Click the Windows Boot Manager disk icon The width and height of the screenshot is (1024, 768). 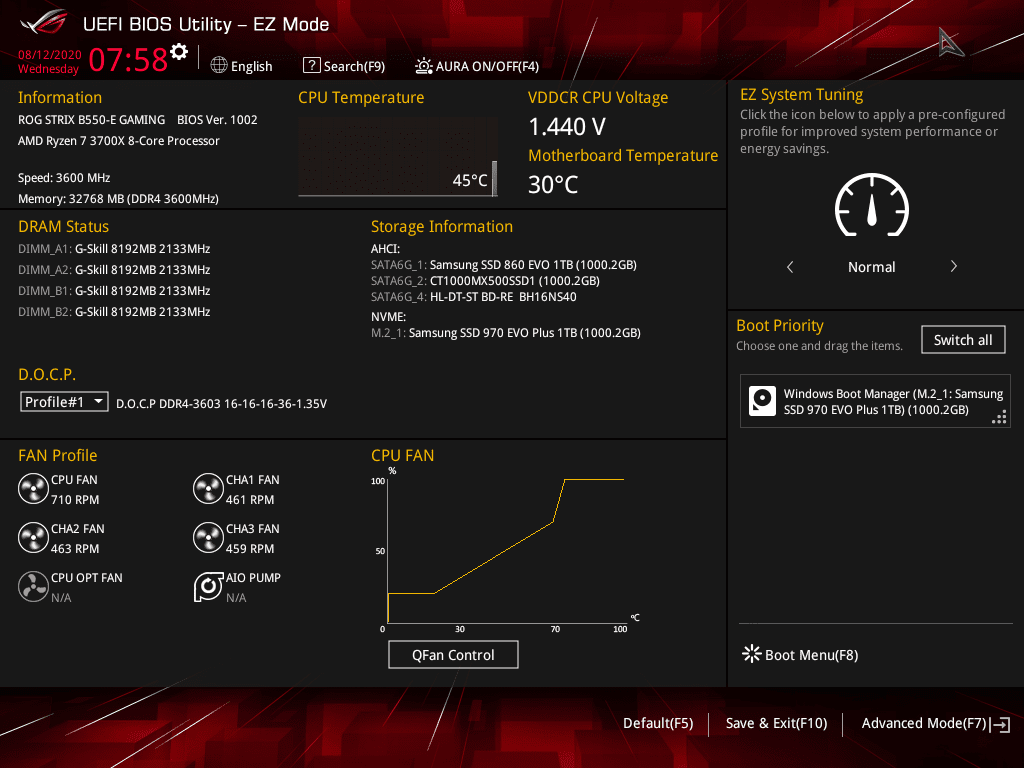click(x=762, y=401)
